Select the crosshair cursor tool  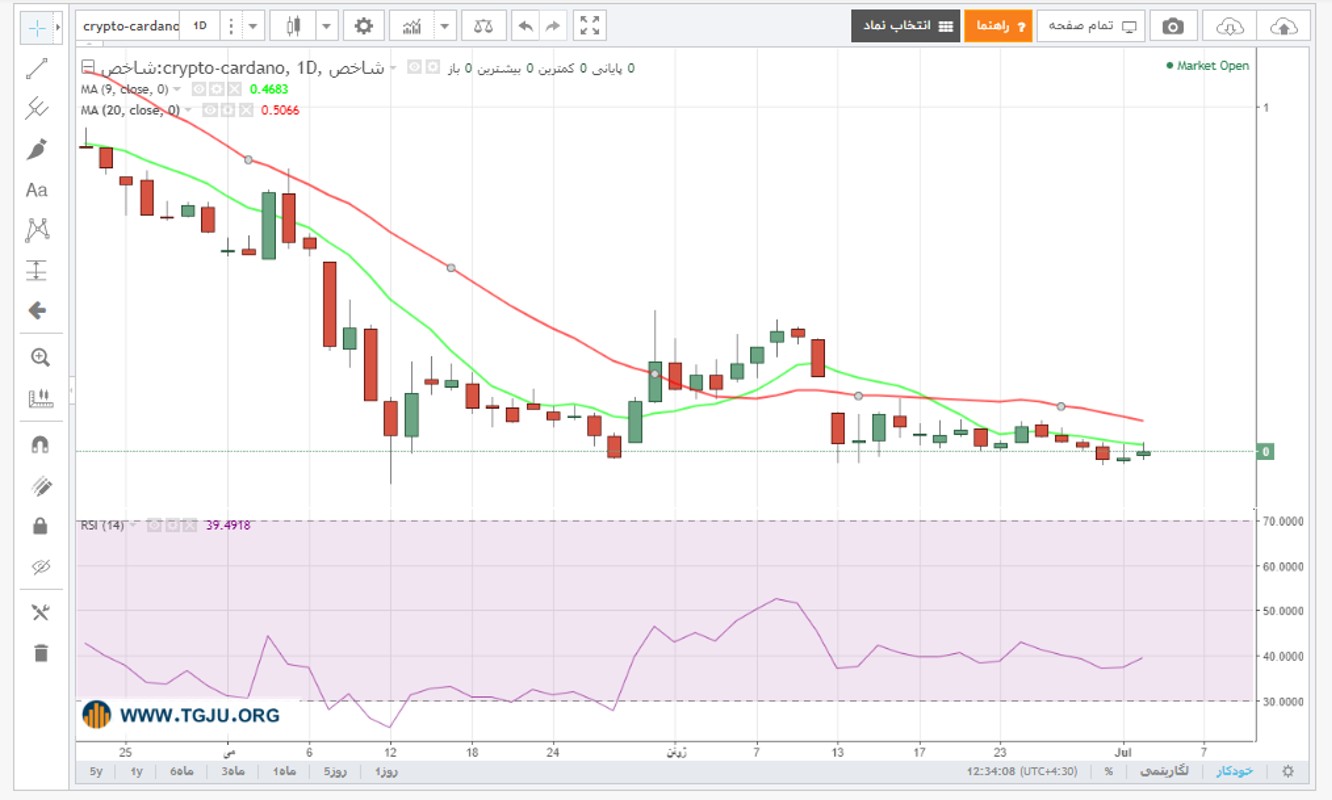click(36, 27)
